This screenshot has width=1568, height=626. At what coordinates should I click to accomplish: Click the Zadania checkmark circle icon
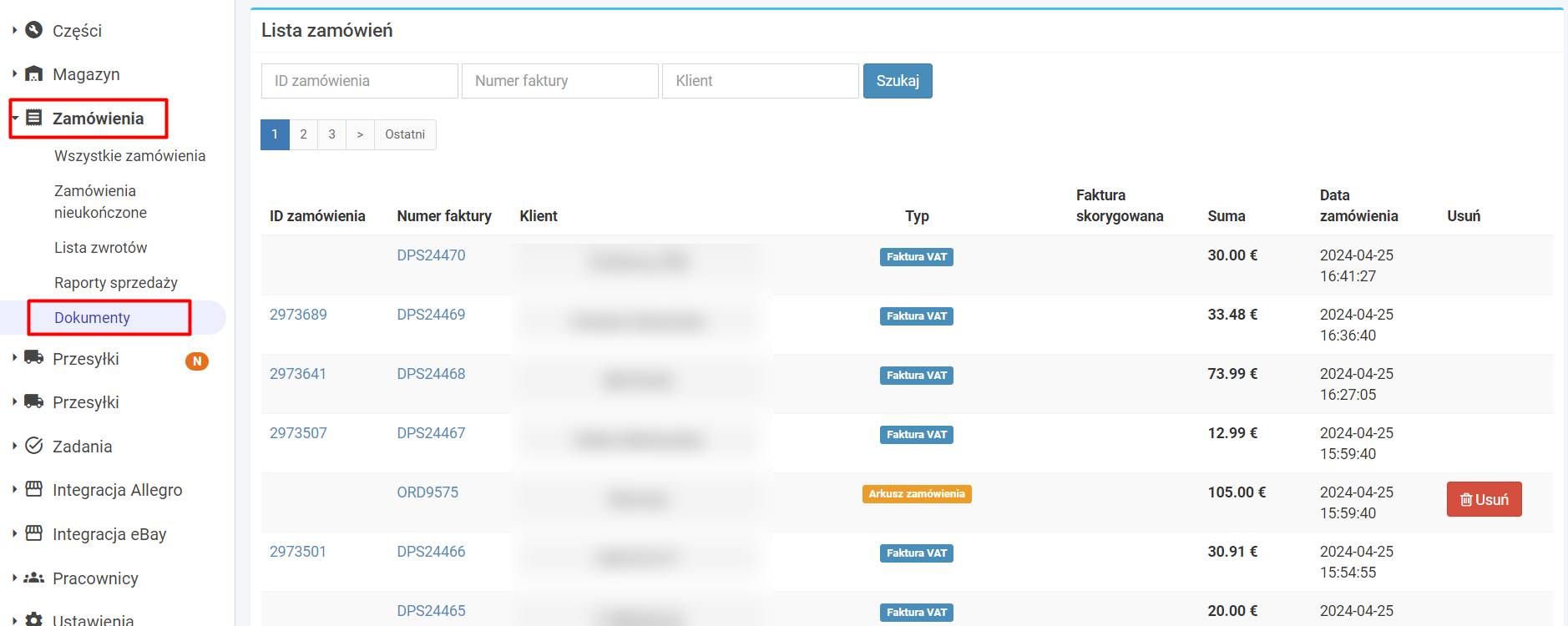pos(33,446)
